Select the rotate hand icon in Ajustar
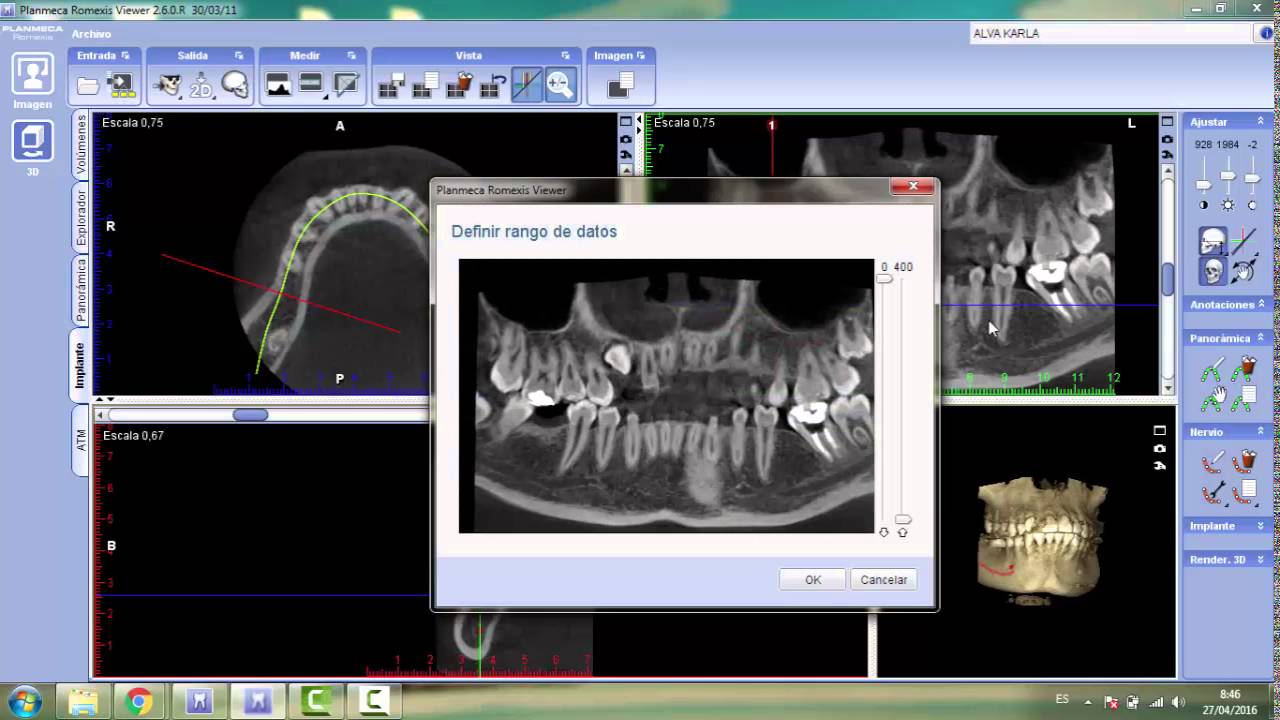 coord(1244,271)
